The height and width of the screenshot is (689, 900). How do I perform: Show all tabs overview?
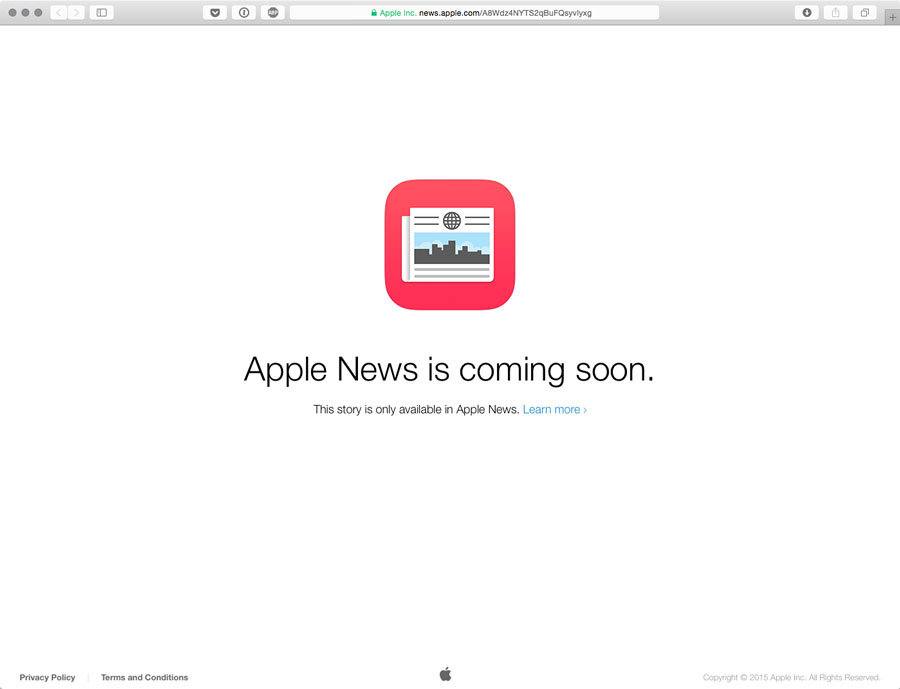864,13
